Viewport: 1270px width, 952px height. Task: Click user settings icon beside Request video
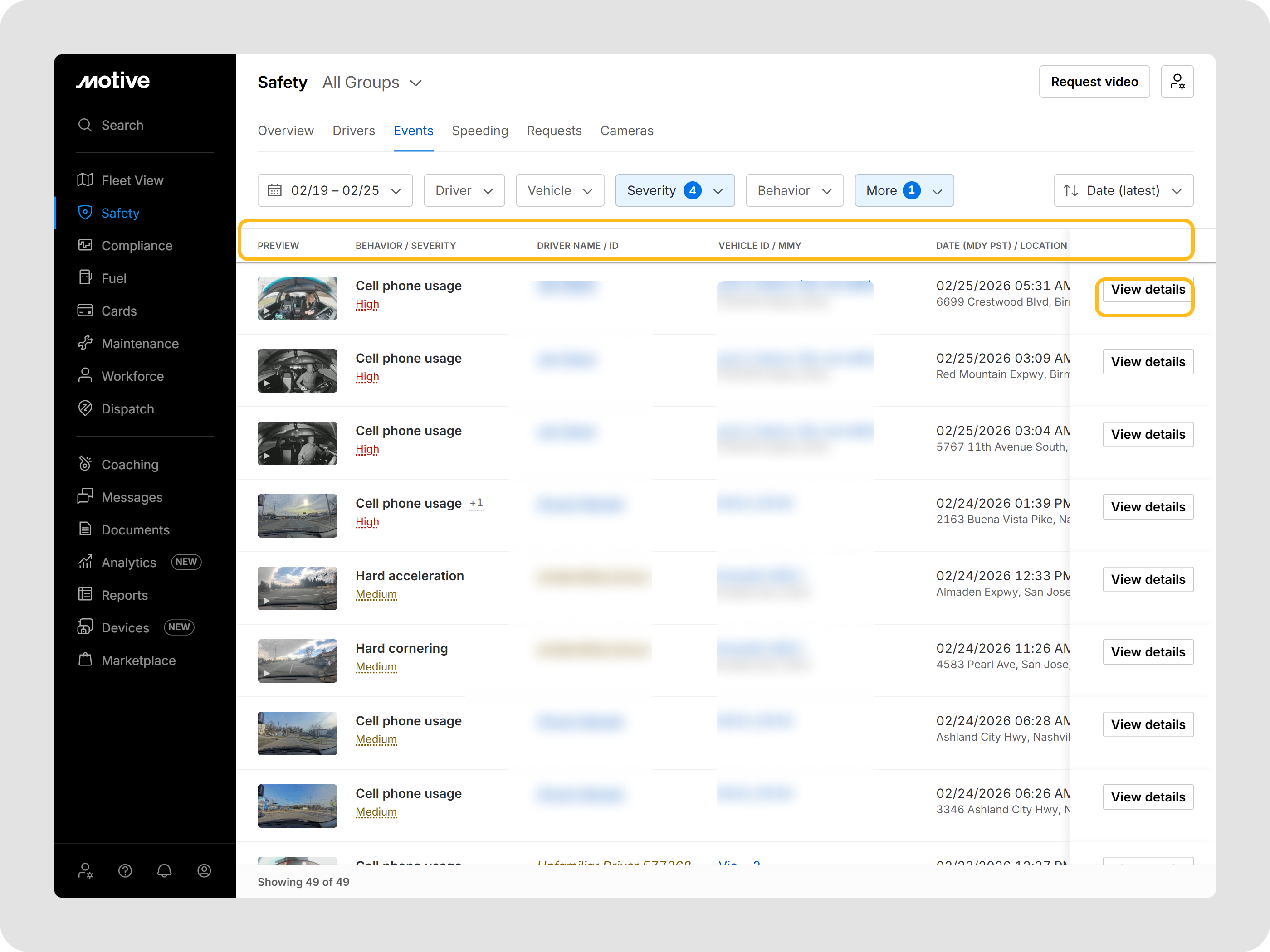pos(1177,82)
